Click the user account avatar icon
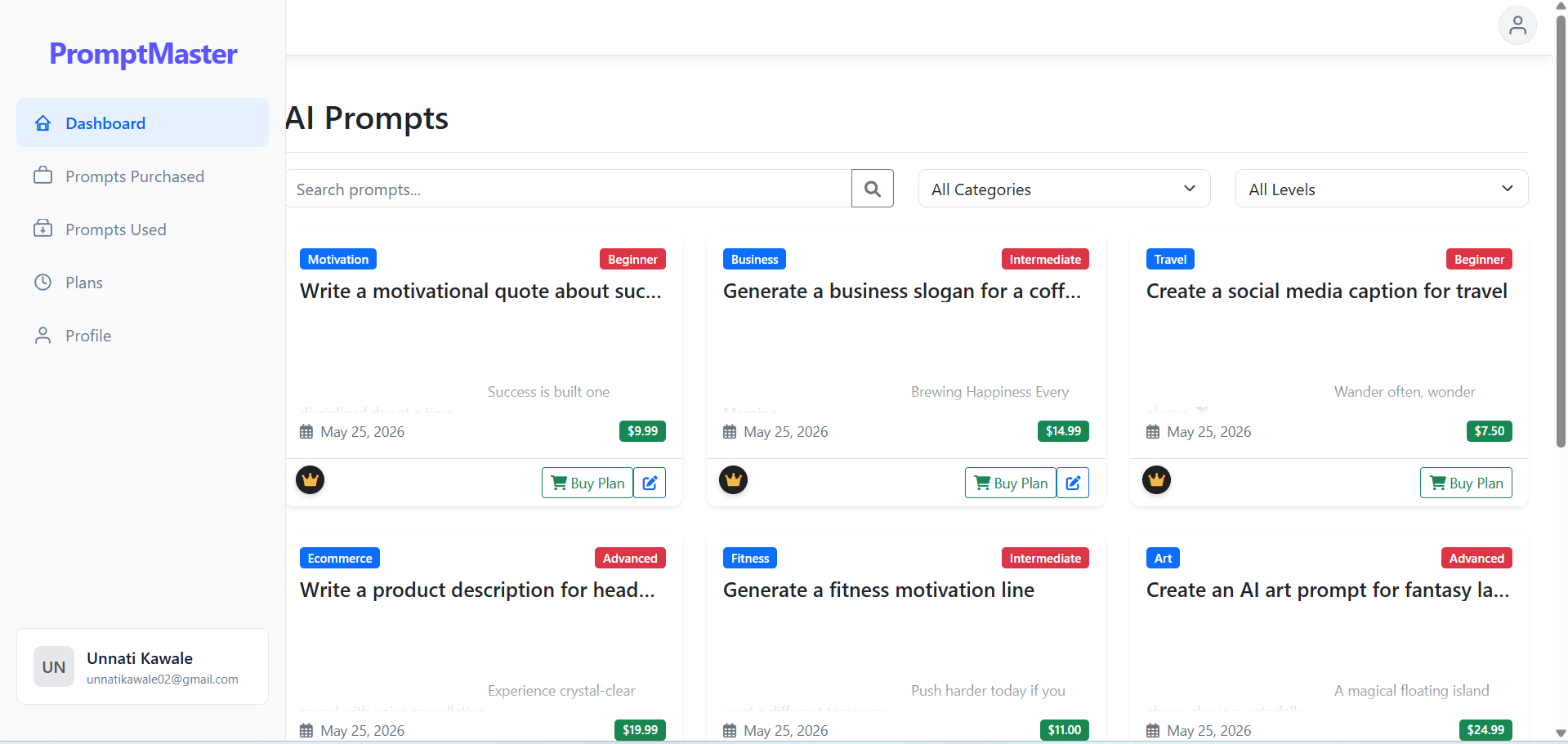This screenshot has height=744, width=1568. click(x=1517, y=25)
